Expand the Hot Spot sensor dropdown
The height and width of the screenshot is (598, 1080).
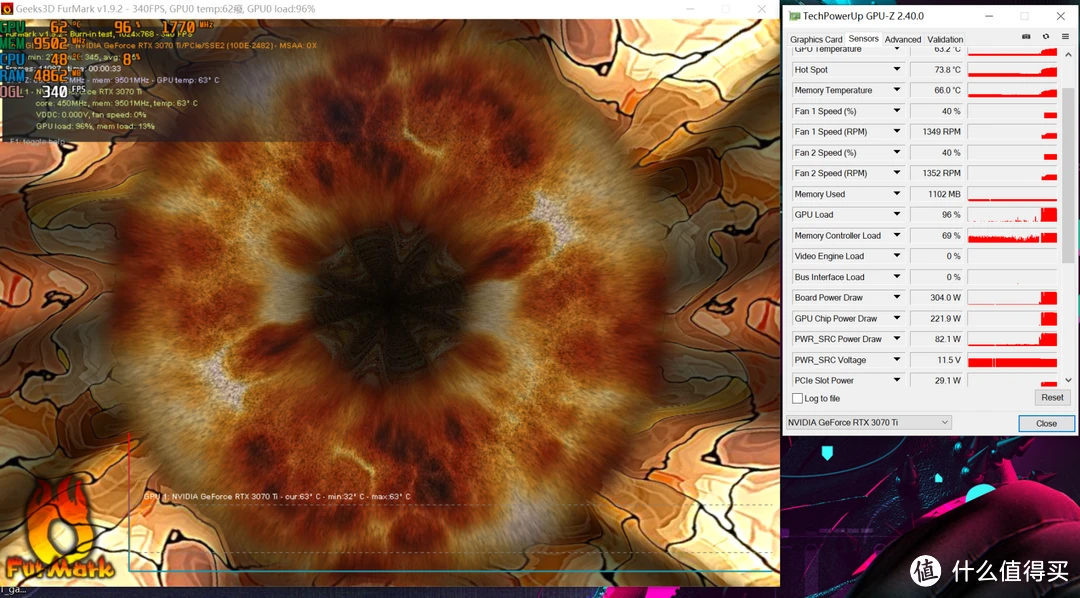897,69
